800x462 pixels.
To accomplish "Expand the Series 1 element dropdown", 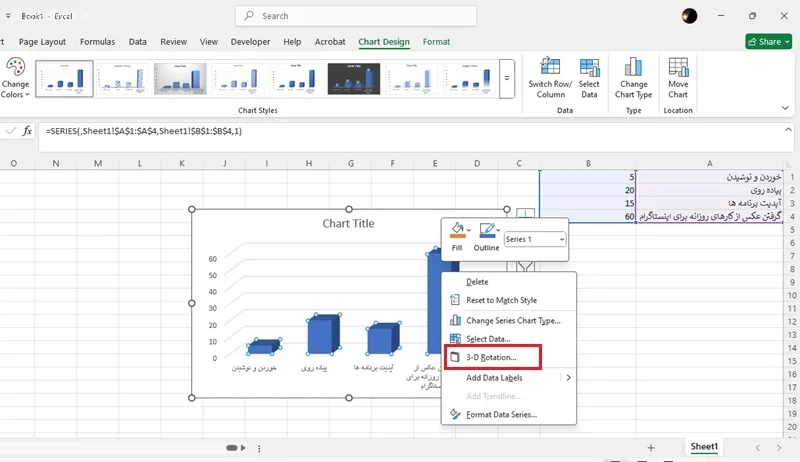I will click(561, 239).
